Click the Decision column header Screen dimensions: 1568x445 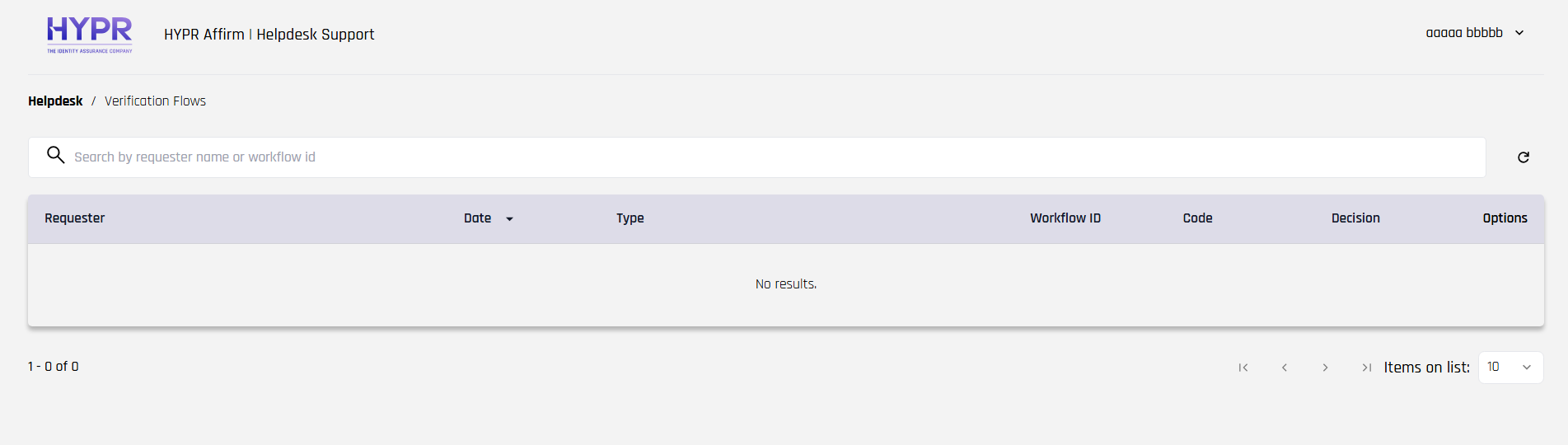[x=1355, y=218]
